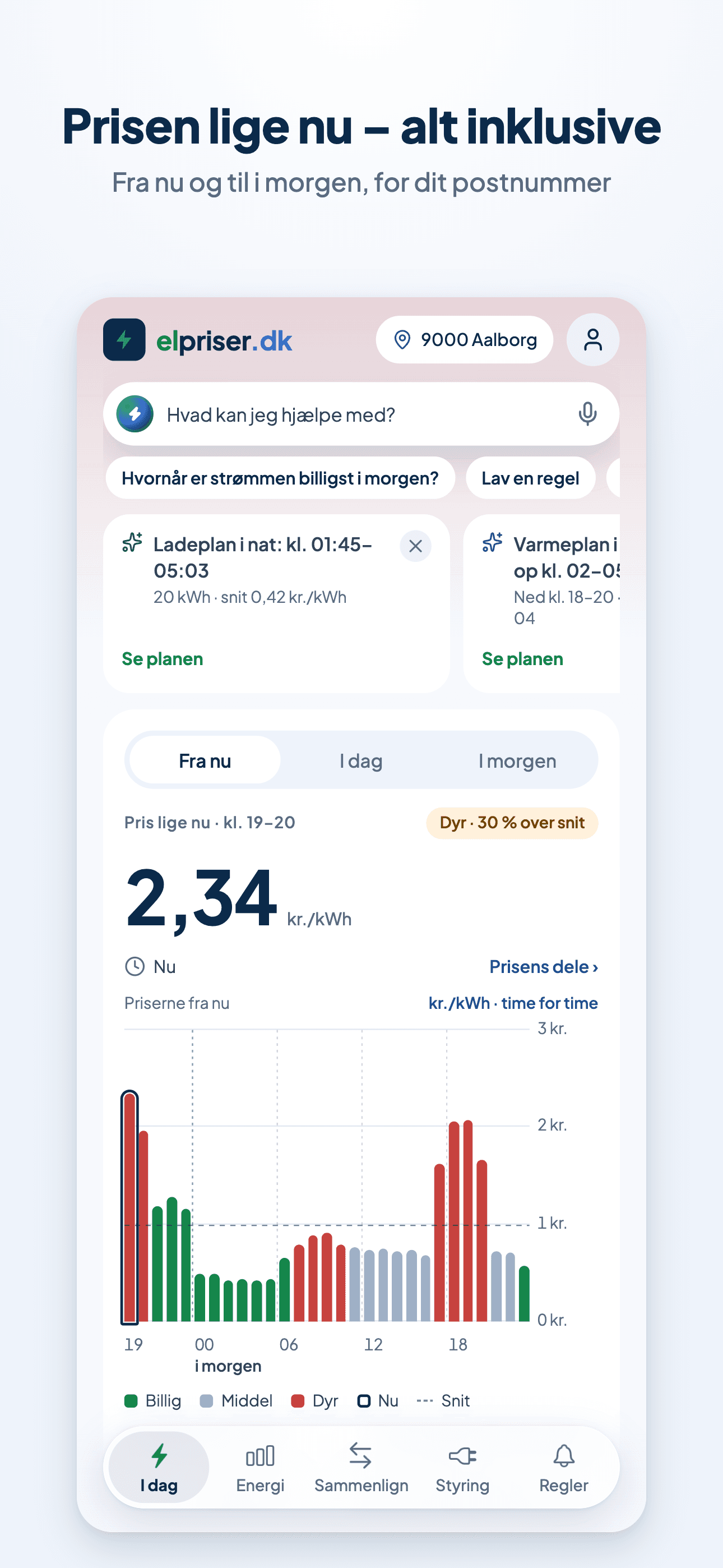Click the outlined current-hour bar at 19
The image size is (723, 1568).
129,1207
